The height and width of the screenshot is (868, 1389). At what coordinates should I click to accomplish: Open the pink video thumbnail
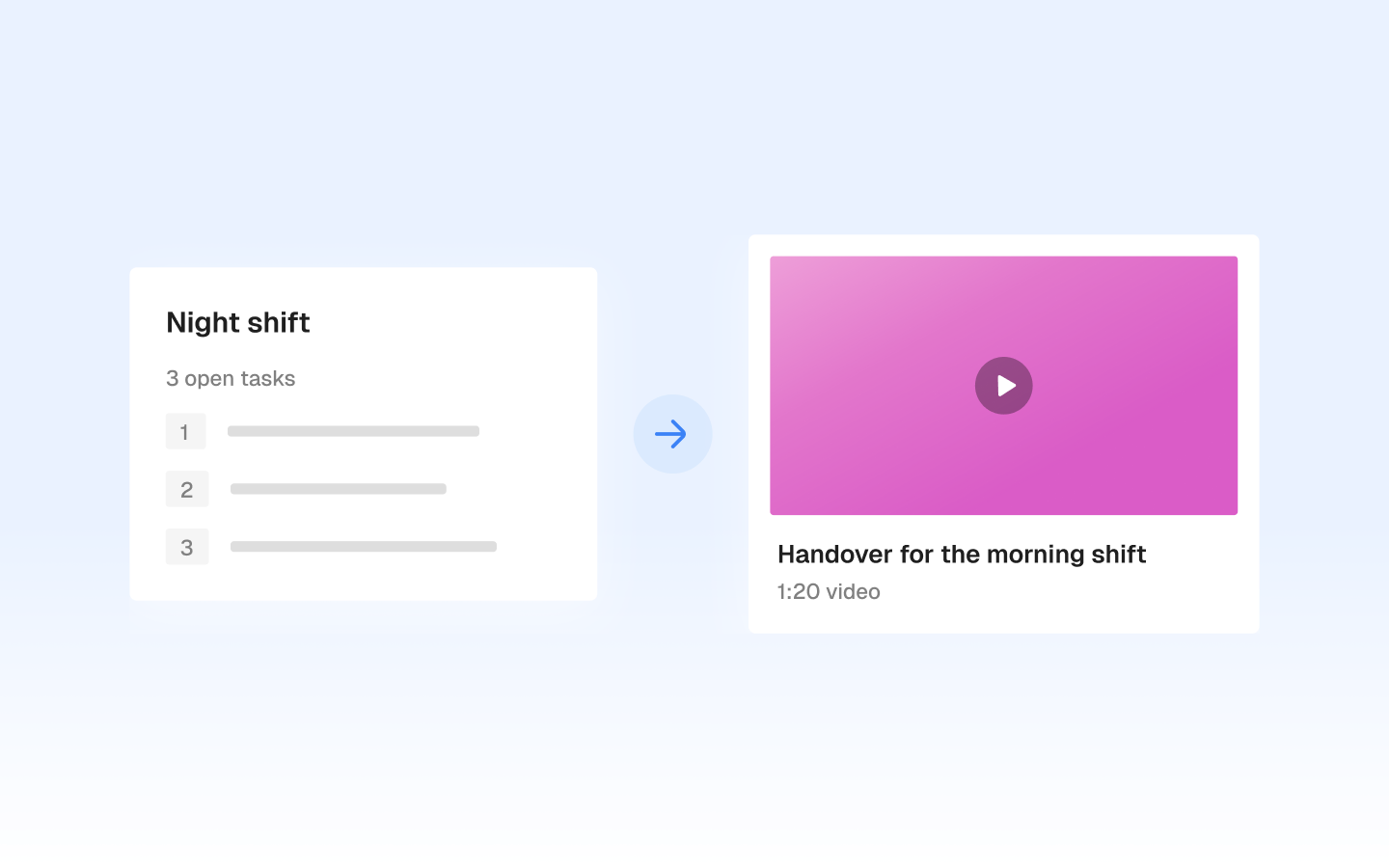coord(1003,385)
